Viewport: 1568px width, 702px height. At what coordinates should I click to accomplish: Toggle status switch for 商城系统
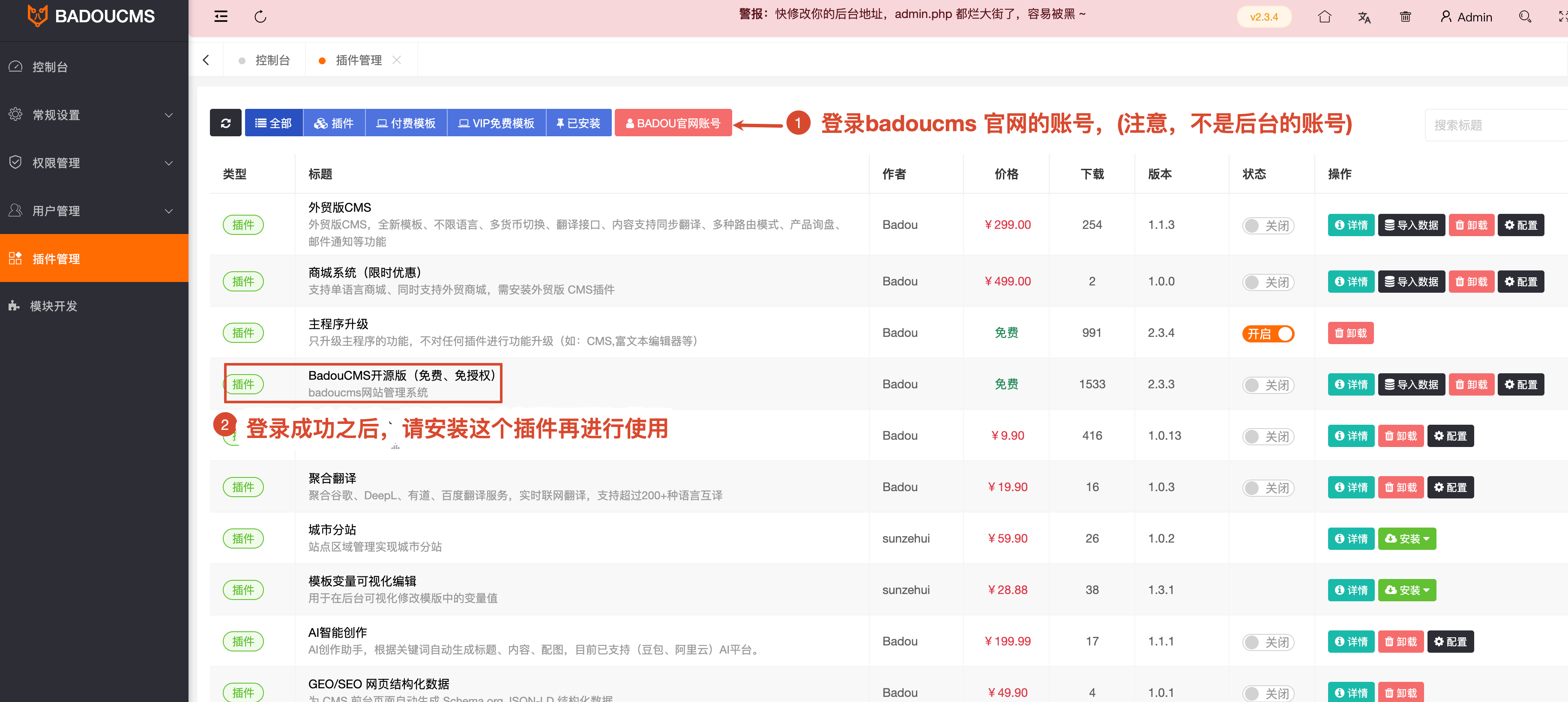coord(1268,282)
